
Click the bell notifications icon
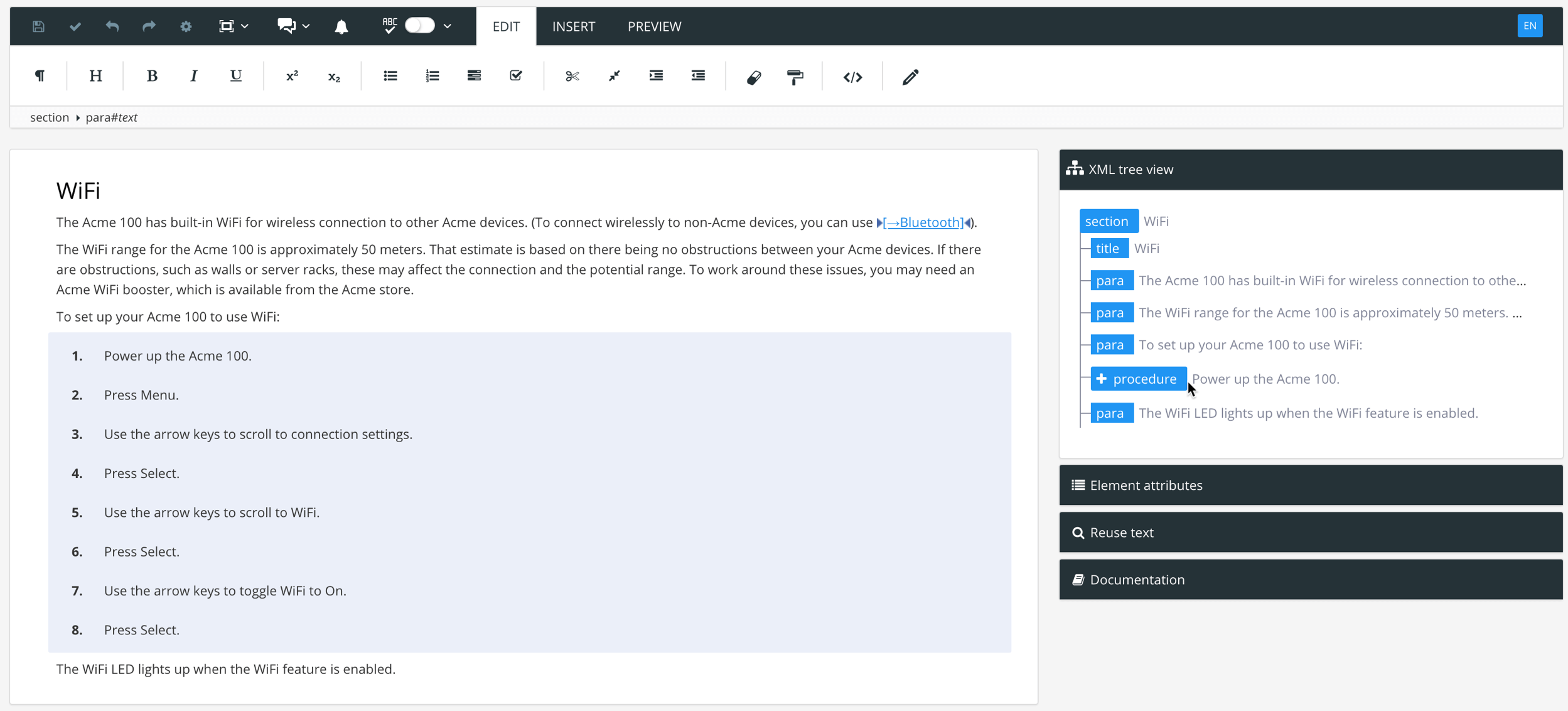point(341,26)
